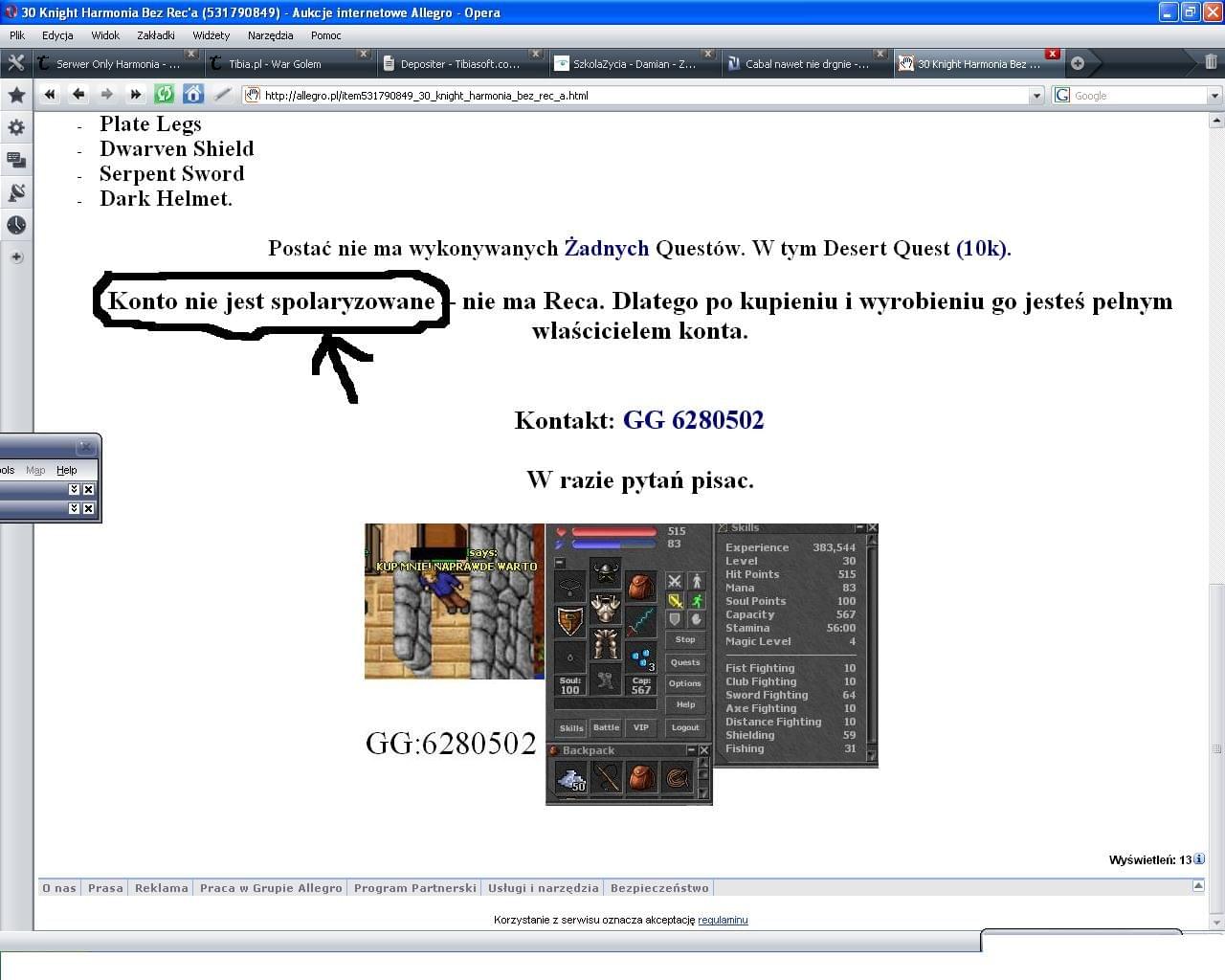Close the Depositer - Tibiasoft tab
This screenshot has width=1225, height=980.
click(x=536, y=54)
